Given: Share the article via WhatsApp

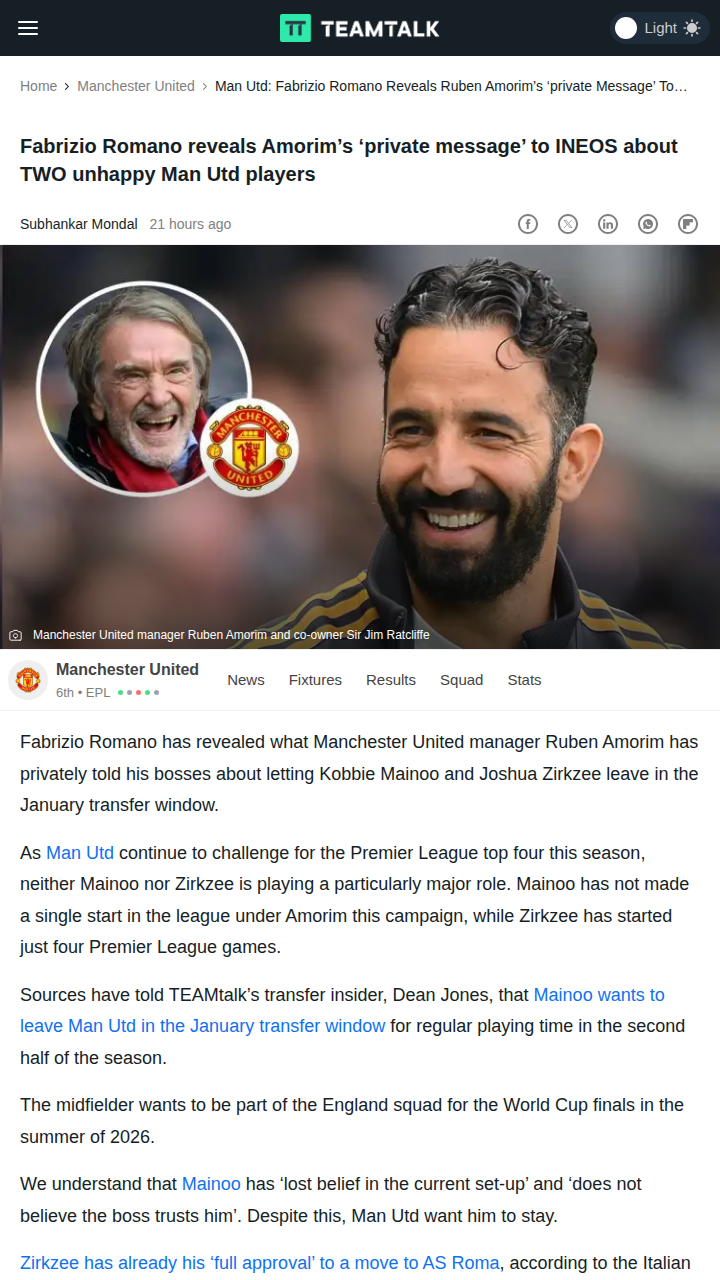Looking at the screenshot, I should [648, 224].
